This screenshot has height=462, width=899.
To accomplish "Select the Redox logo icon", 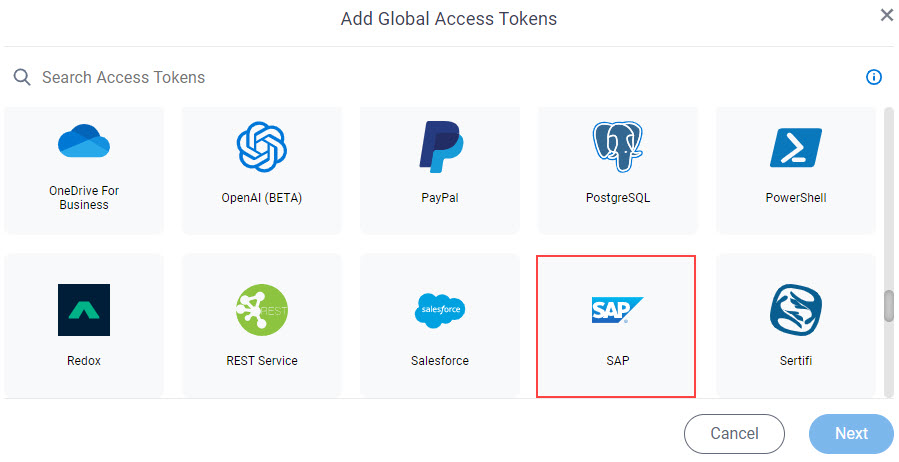I will (84, 310).
